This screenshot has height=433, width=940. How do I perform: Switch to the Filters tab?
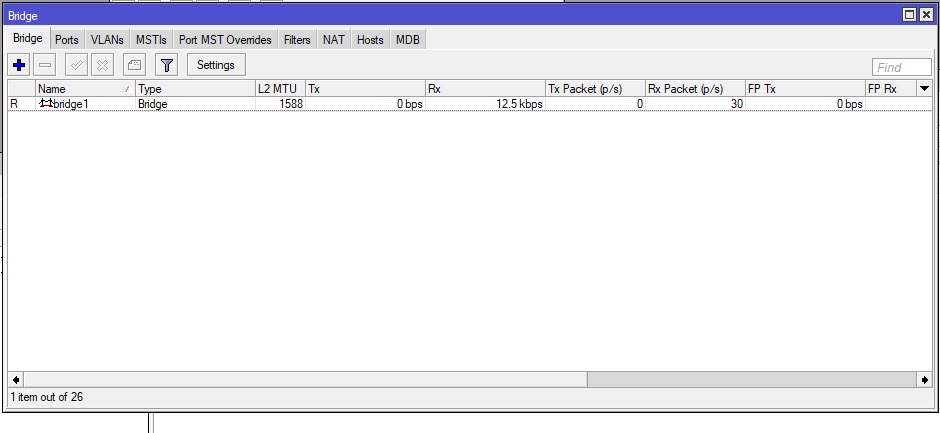[x=297, y=40]
